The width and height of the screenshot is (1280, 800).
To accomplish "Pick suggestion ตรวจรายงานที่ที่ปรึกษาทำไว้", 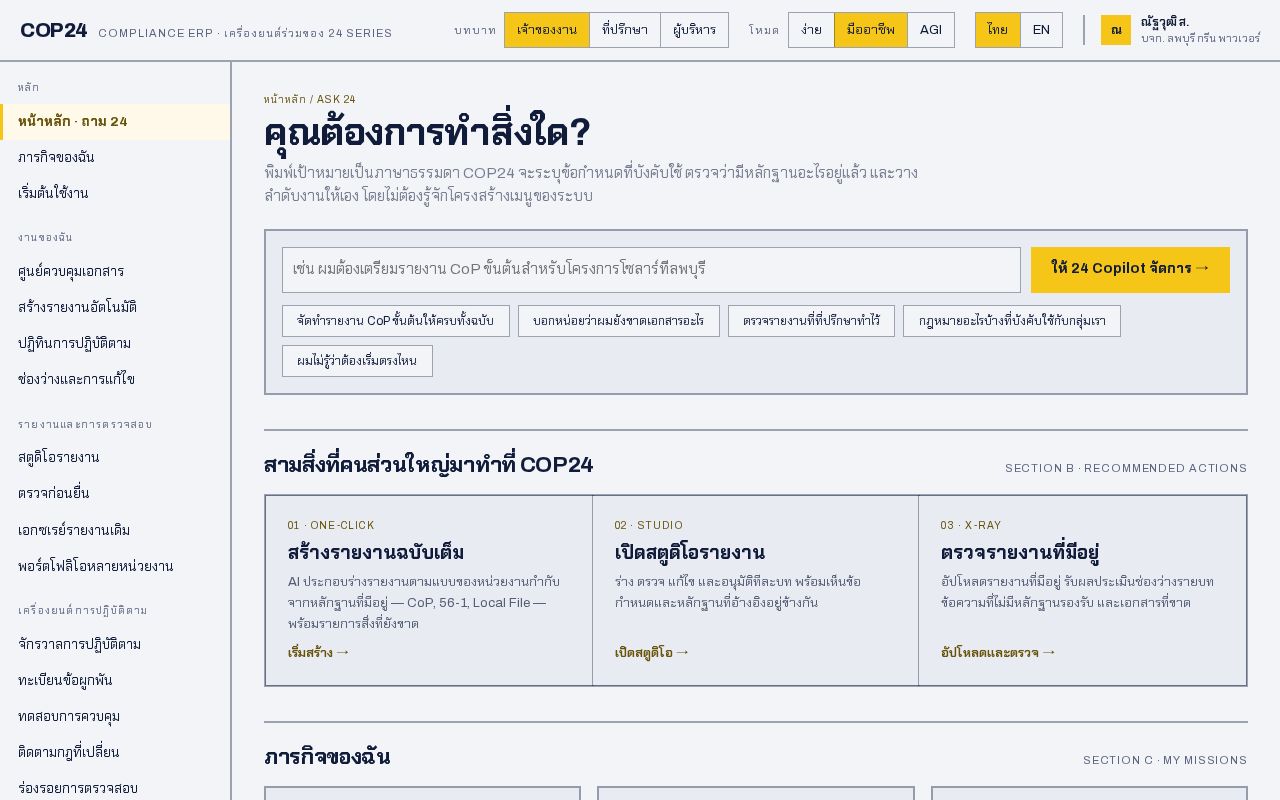I will [811, 321].
